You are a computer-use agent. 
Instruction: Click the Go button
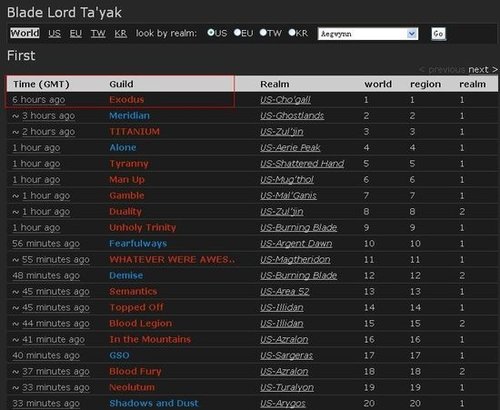click(438, 34)
